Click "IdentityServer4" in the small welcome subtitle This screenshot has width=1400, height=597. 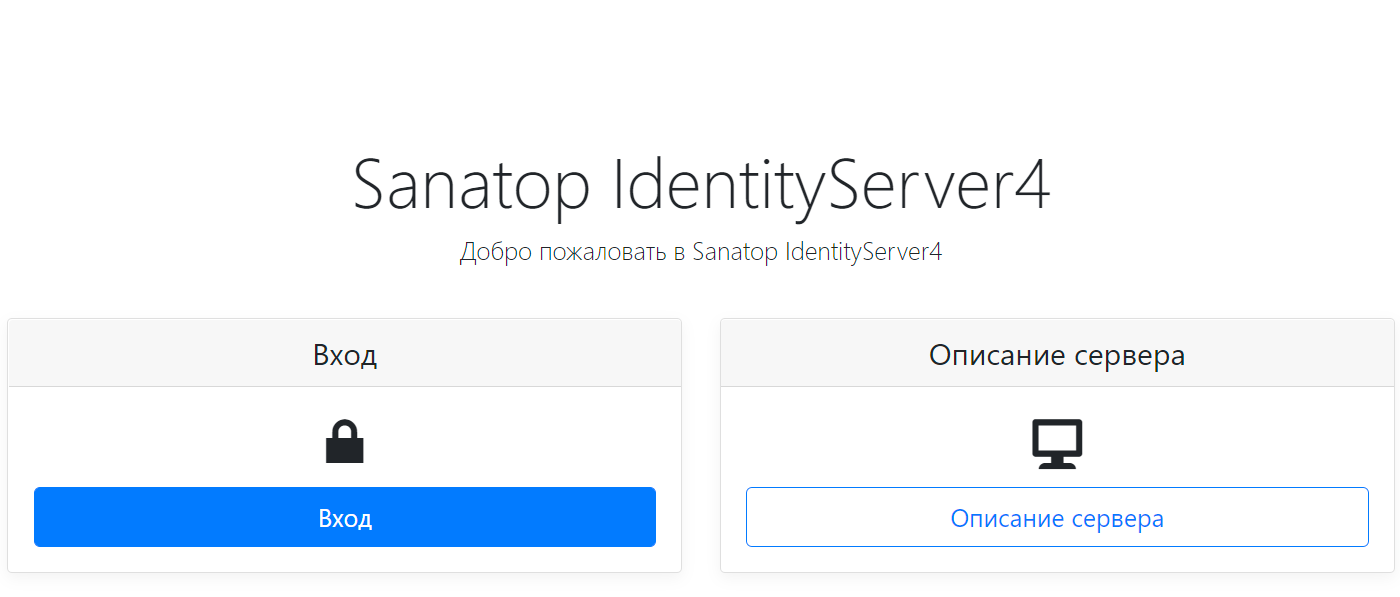[864, 252]
